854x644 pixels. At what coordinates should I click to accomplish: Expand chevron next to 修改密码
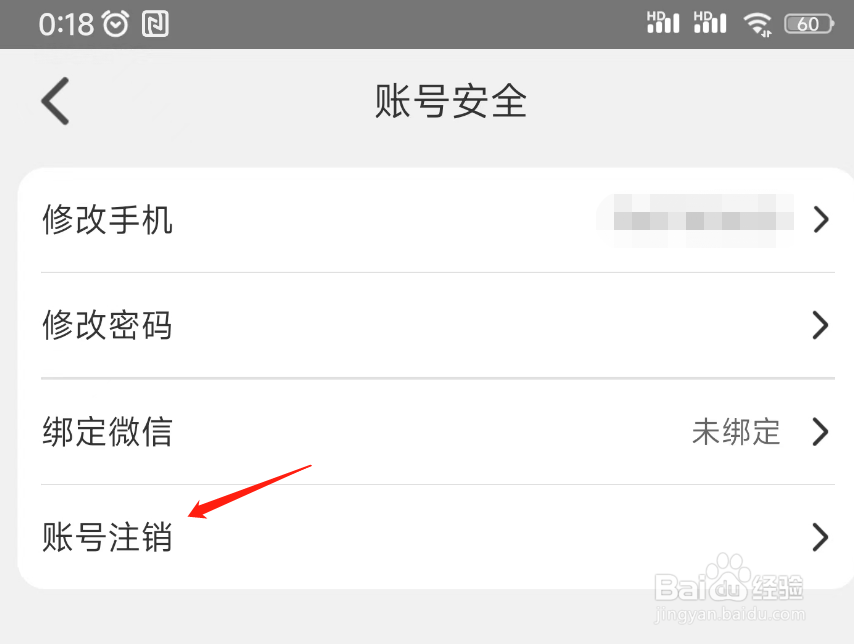point(821,325)
